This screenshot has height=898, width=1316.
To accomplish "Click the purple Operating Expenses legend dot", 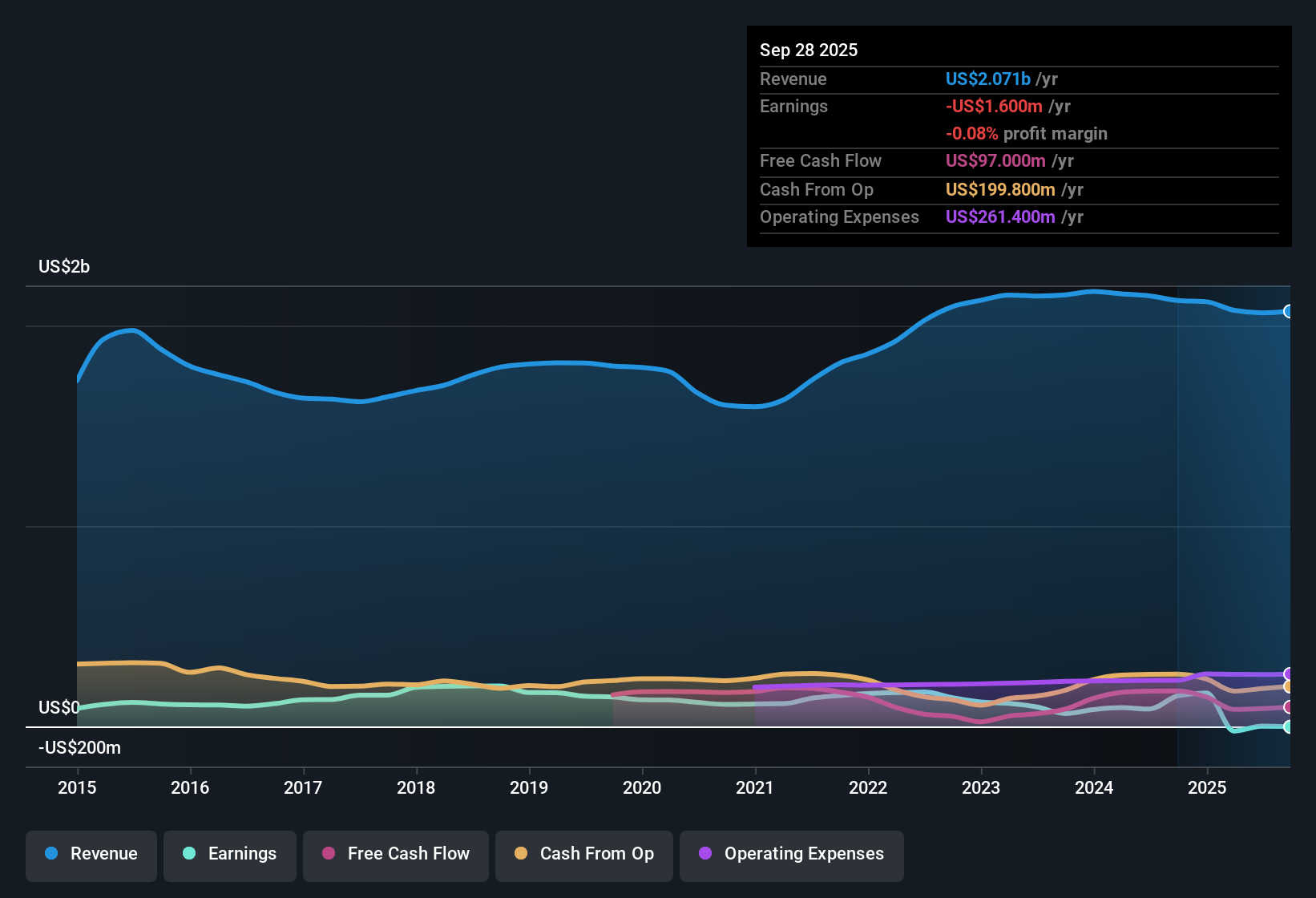I will [x=706, y=854].
